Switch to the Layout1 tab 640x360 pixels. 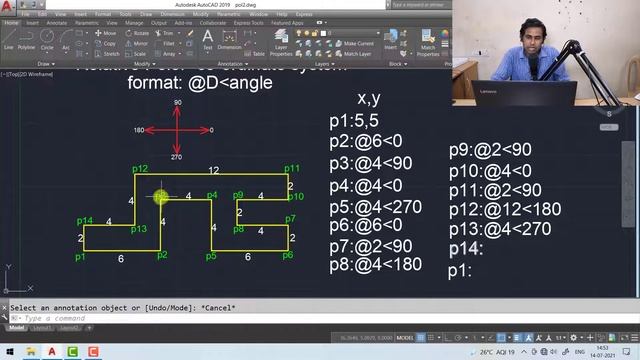click(42, 328)
